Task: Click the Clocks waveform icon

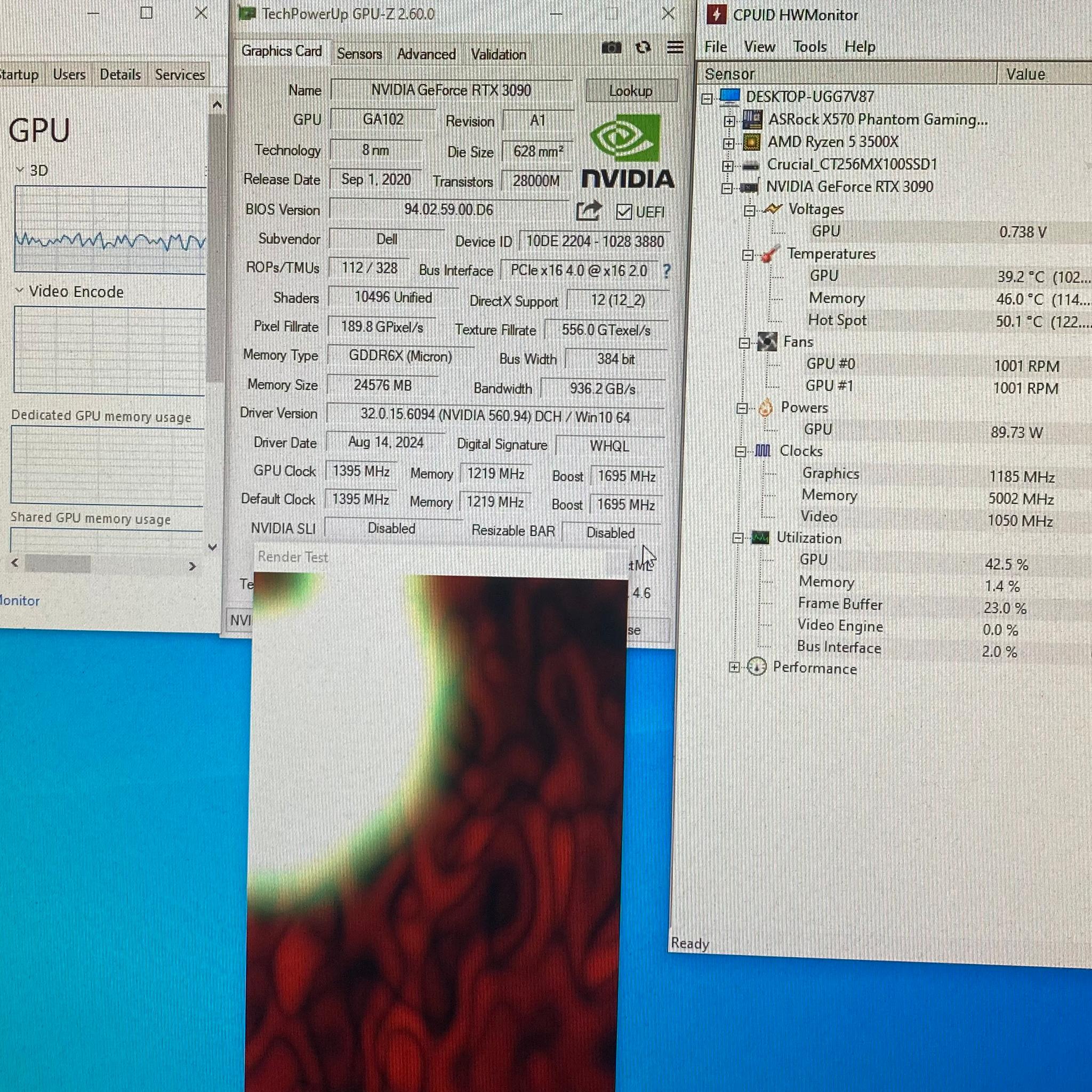Action: coord(762,451)
